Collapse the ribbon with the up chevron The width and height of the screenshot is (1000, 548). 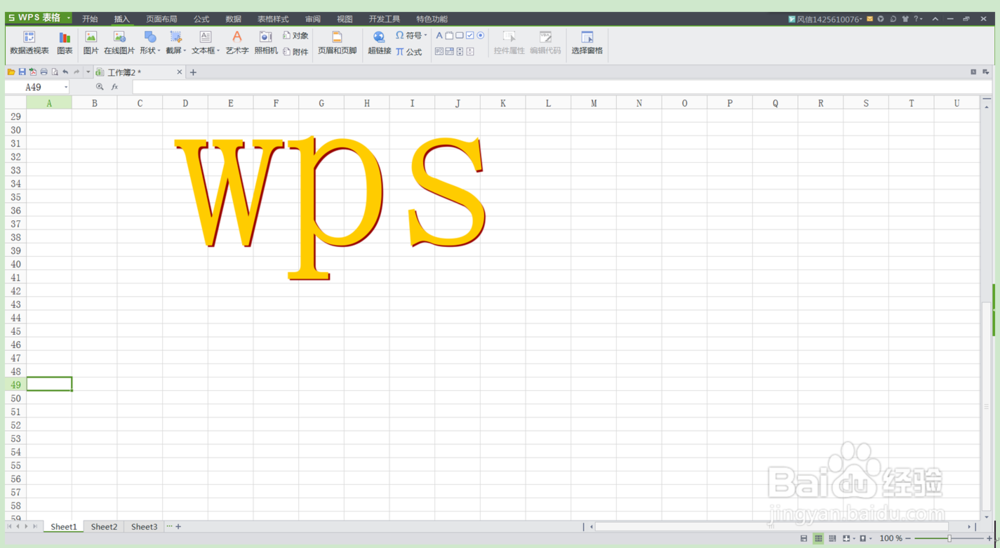click(x=935, y=19)
